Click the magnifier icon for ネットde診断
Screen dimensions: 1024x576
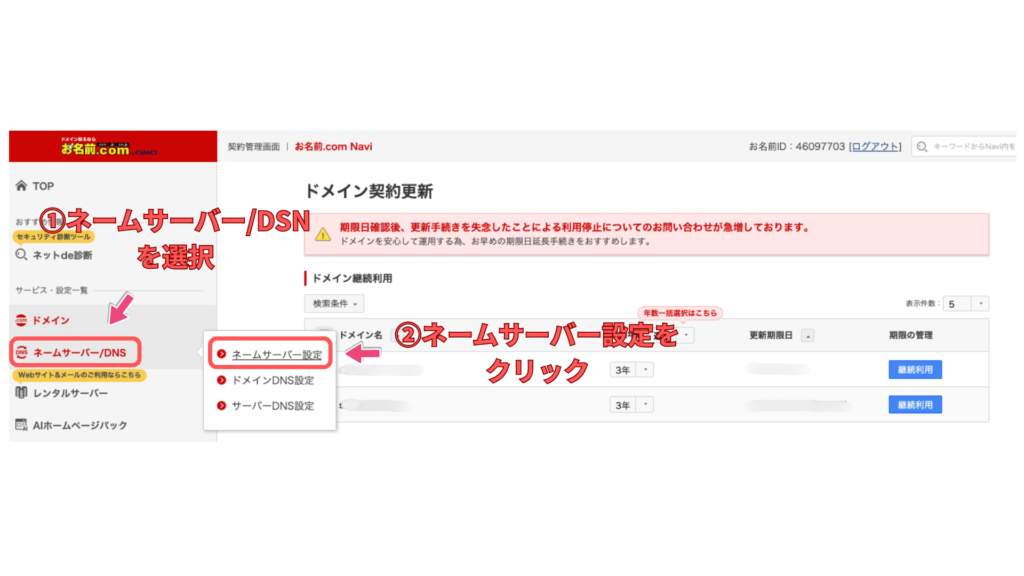click(x=22, y=255)
